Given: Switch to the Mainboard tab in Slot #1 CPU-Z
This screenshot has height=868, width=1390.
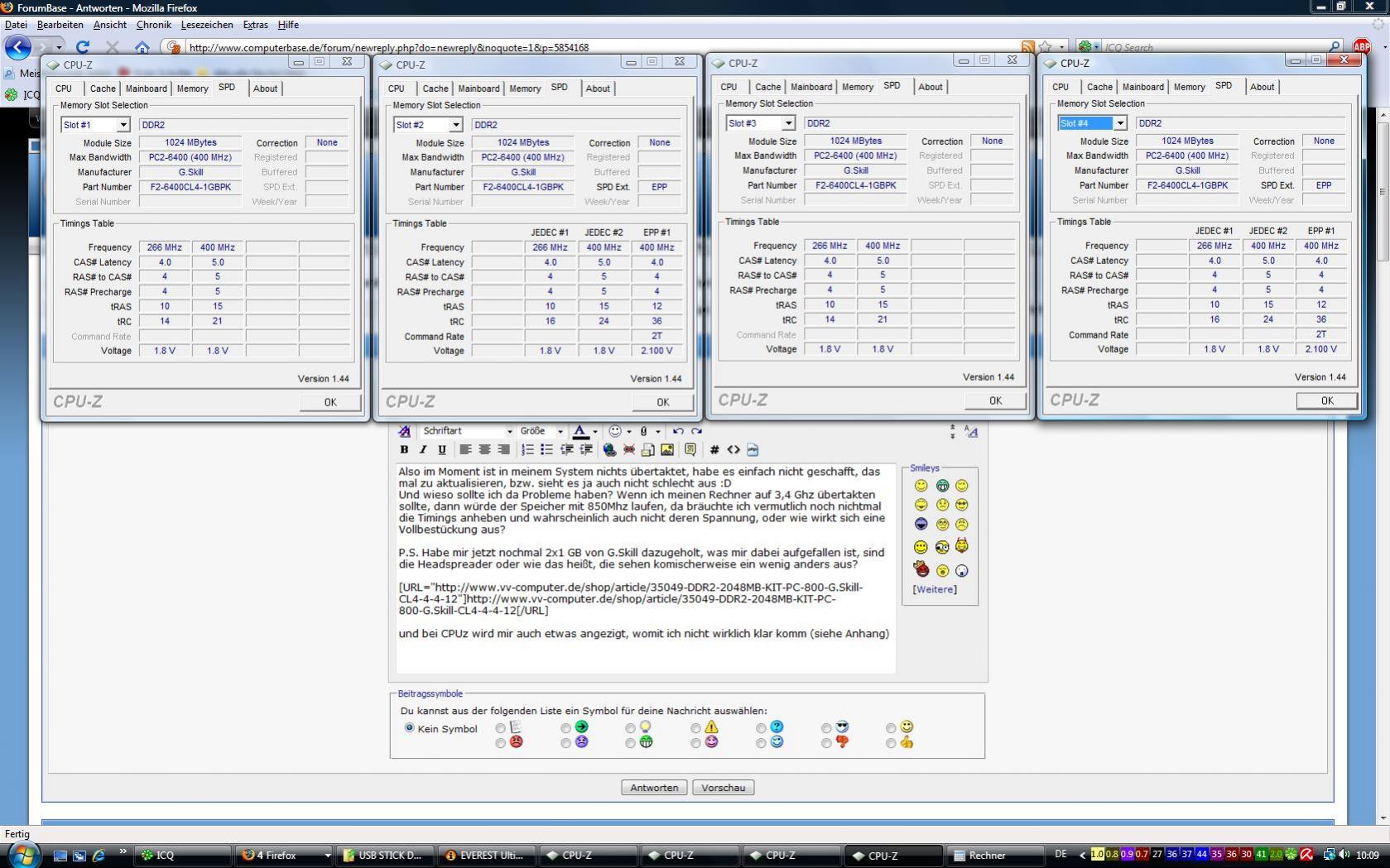Looking at the screenshot, I should tap(147, 89).
